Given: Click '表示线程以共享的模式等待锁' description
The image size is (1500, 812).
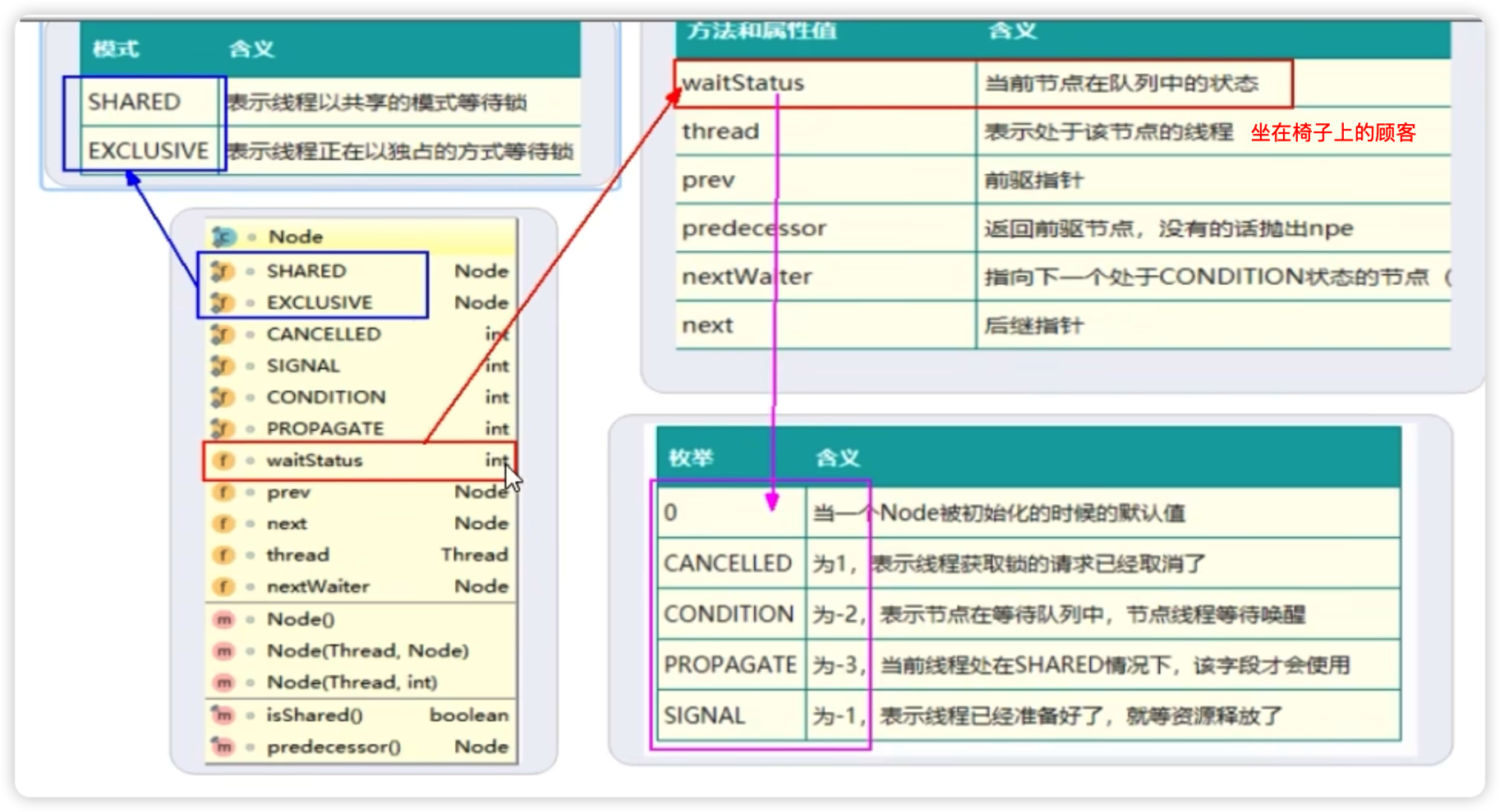Looking at the screenshot, I should pos(377,103).
